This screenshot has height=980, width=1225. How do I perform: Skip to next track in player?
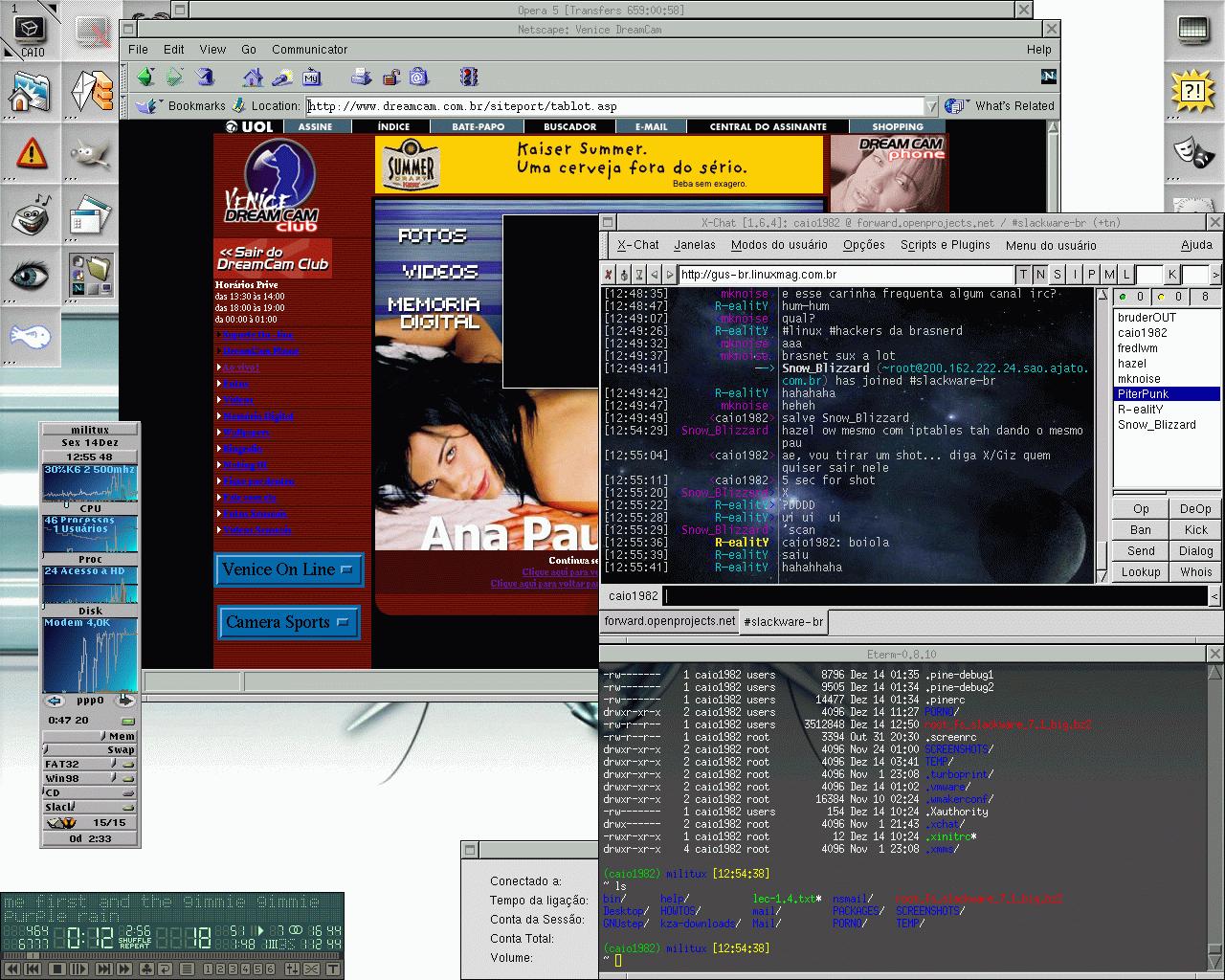tap(104, 969)
